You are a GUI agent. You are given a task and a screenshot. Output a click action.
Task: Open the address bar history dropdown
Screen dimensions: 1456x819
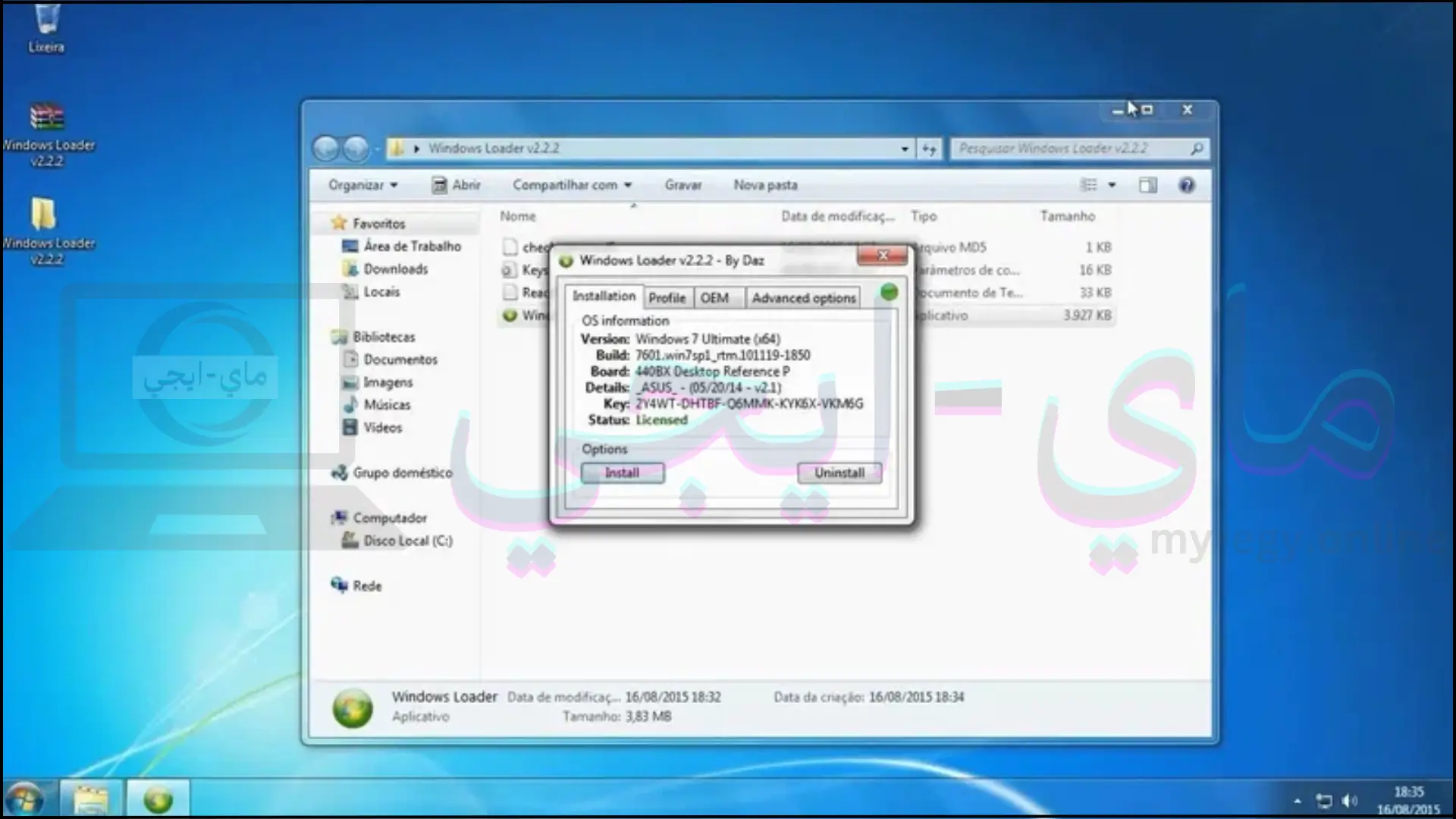pyautogui.click(x=905, y=149)
